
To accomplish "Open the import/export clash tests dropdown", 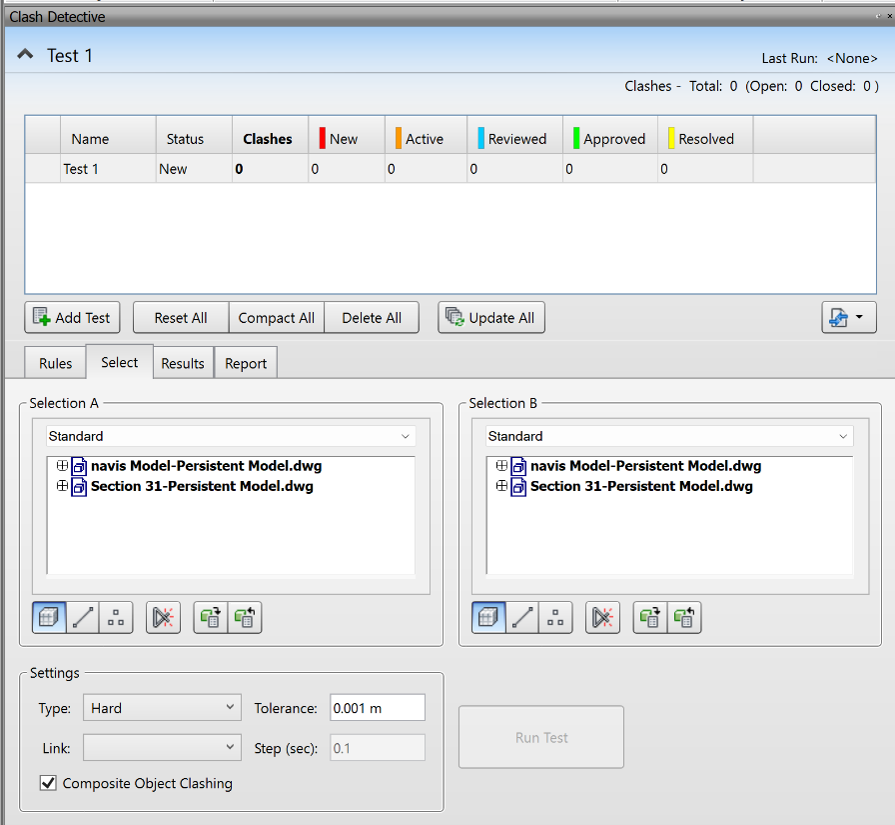I will [848, 317].
